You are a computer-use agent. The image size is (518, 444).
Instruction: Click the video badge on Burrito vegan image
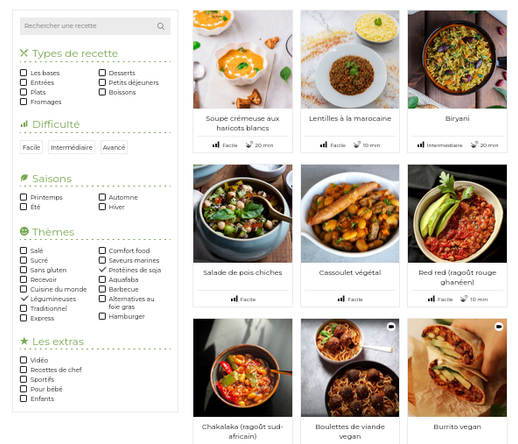pyautogui.click(x=499, y=326)
